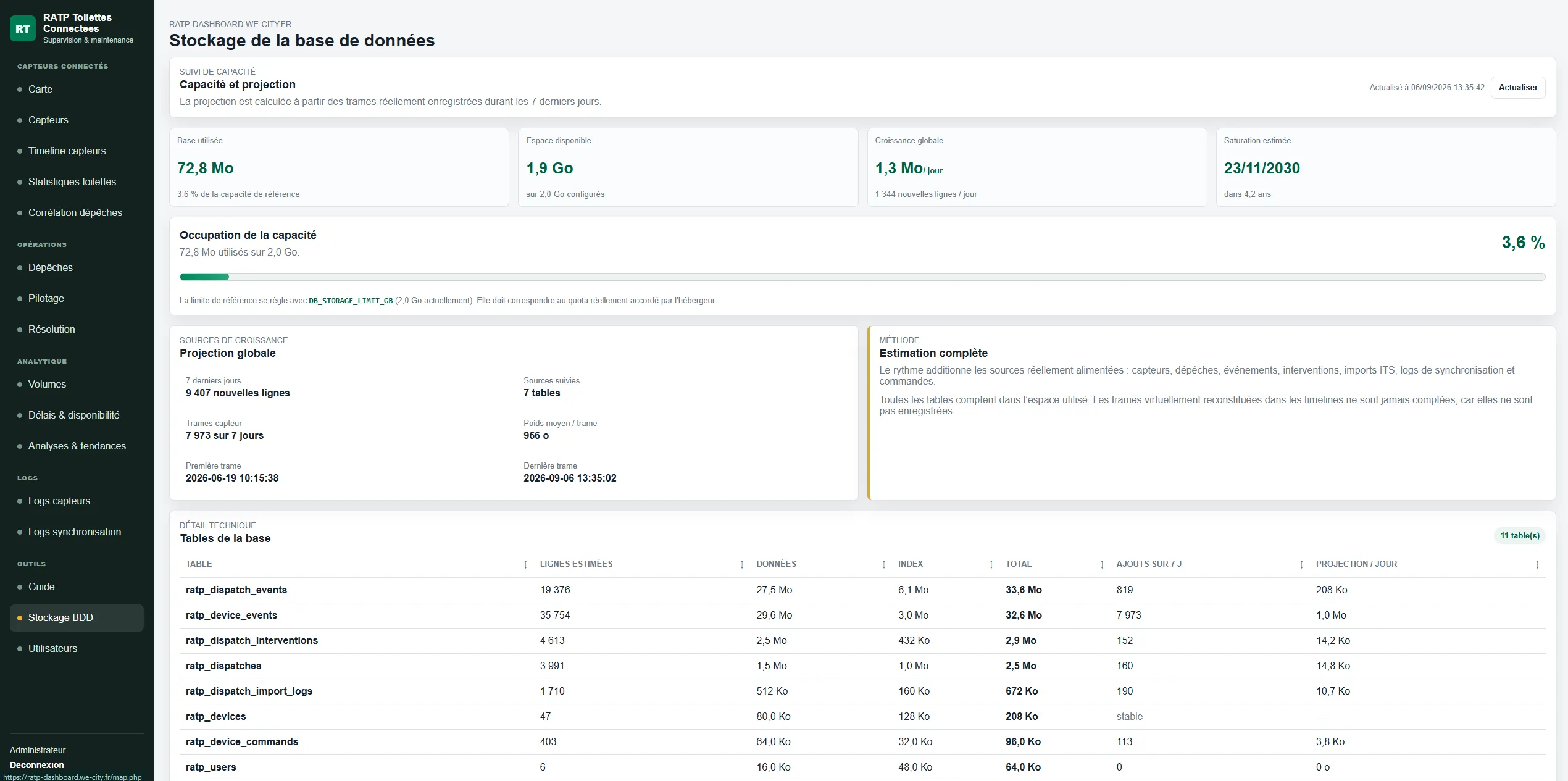Click the RT logo badge
The width and height of the screenshot is (1568, 781).
[23, 28]
